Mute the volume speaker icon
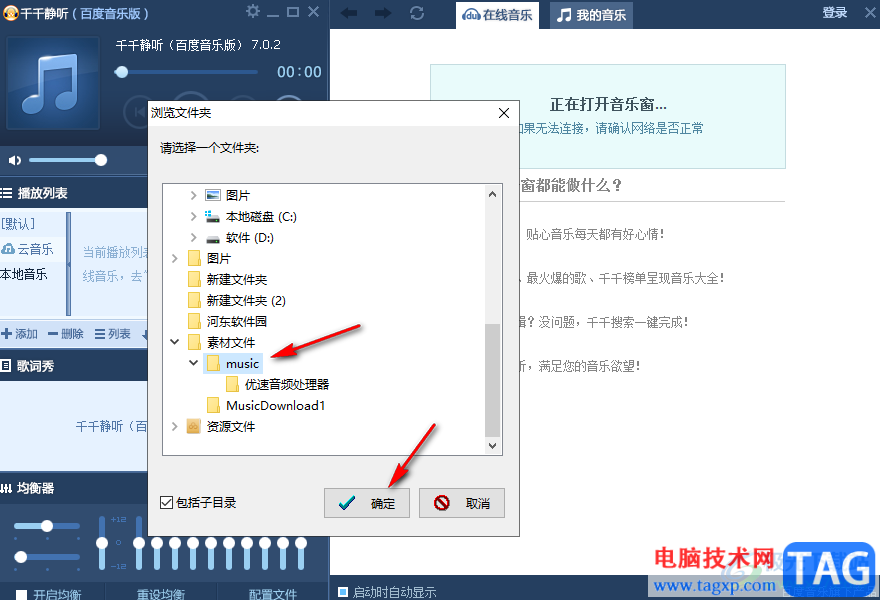The width and height of the screenshot is (880, 600). pos(15,161)
